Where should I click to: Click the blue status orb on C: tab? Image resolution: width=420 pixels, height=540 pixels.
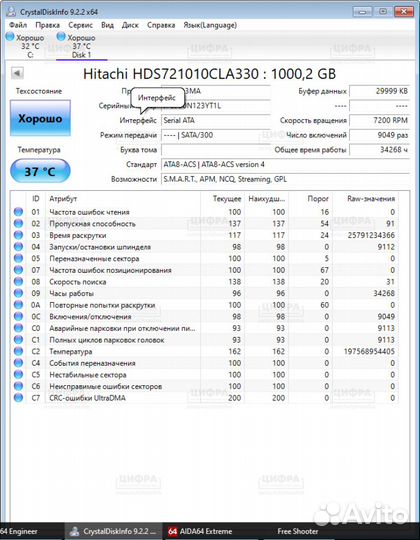tap(10, 37)
